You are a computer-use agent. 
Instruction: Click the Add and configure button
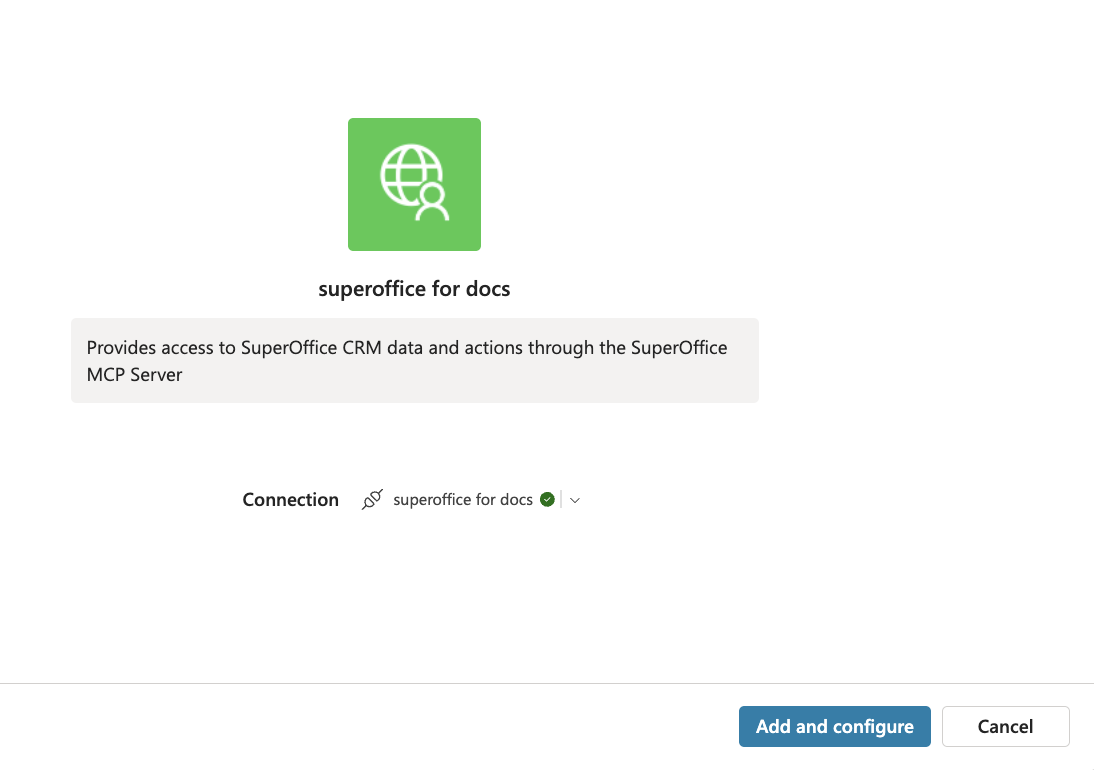pos(834,726)
